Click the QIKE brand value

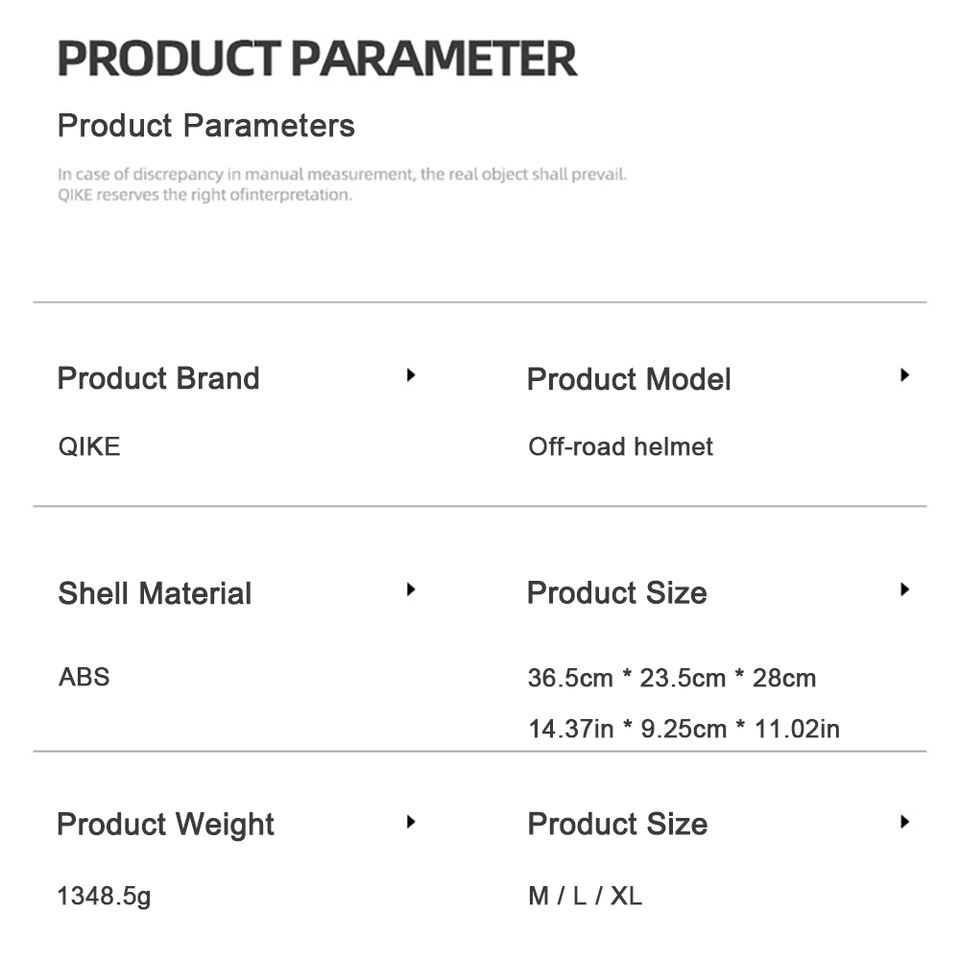pyautogui.click(x=89, y=446)
